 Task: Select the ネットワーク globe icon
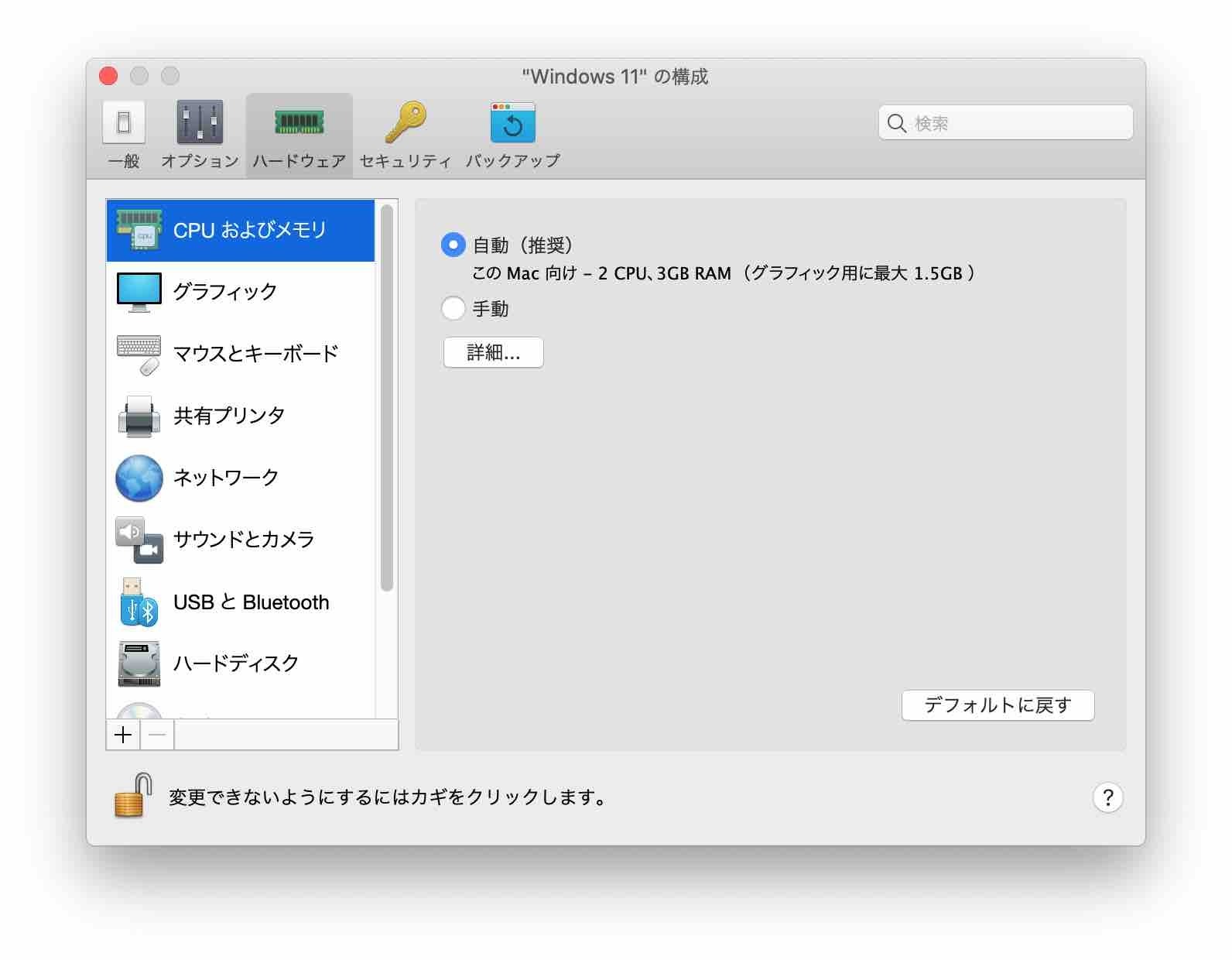[x=139, y=478]
